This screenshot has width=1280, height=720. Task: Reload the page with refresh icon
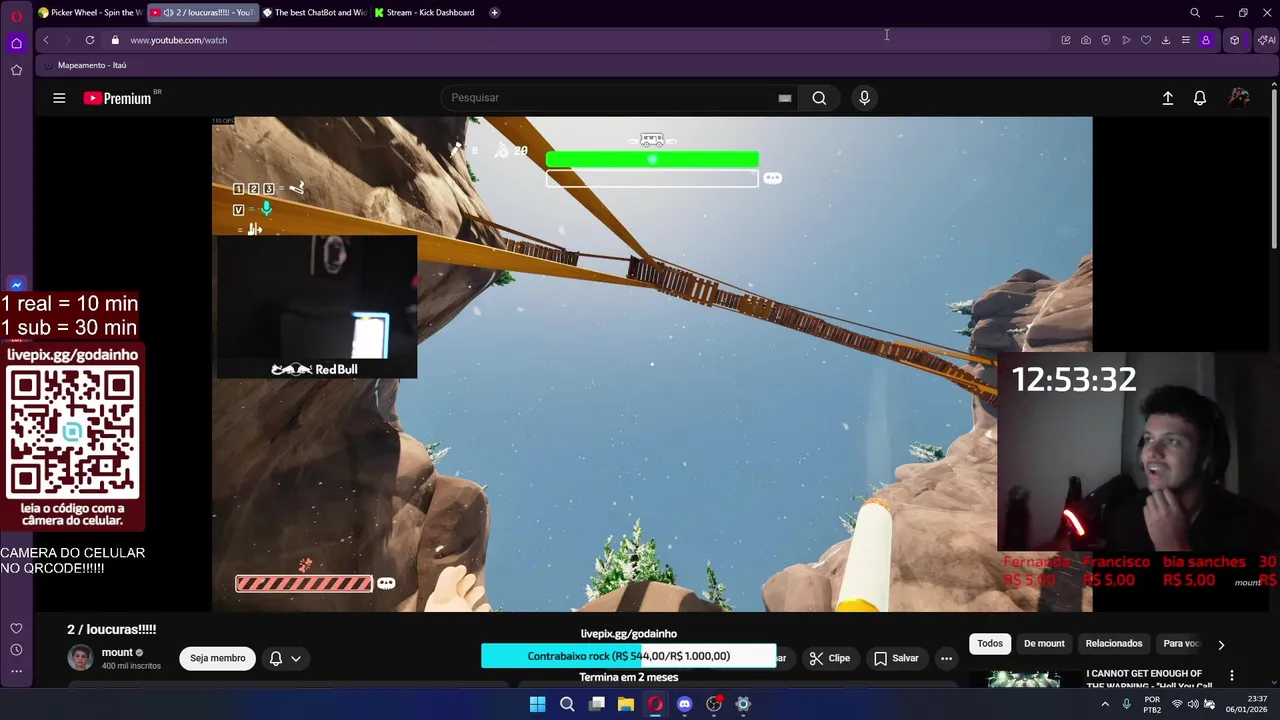[x=90, y=40]
